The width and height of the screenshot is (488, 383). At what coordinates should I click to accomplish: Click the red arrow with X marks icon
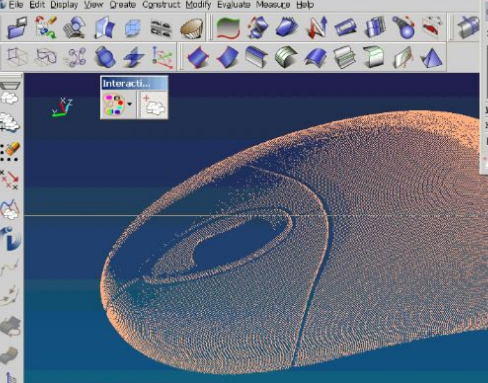click(10, 180)
